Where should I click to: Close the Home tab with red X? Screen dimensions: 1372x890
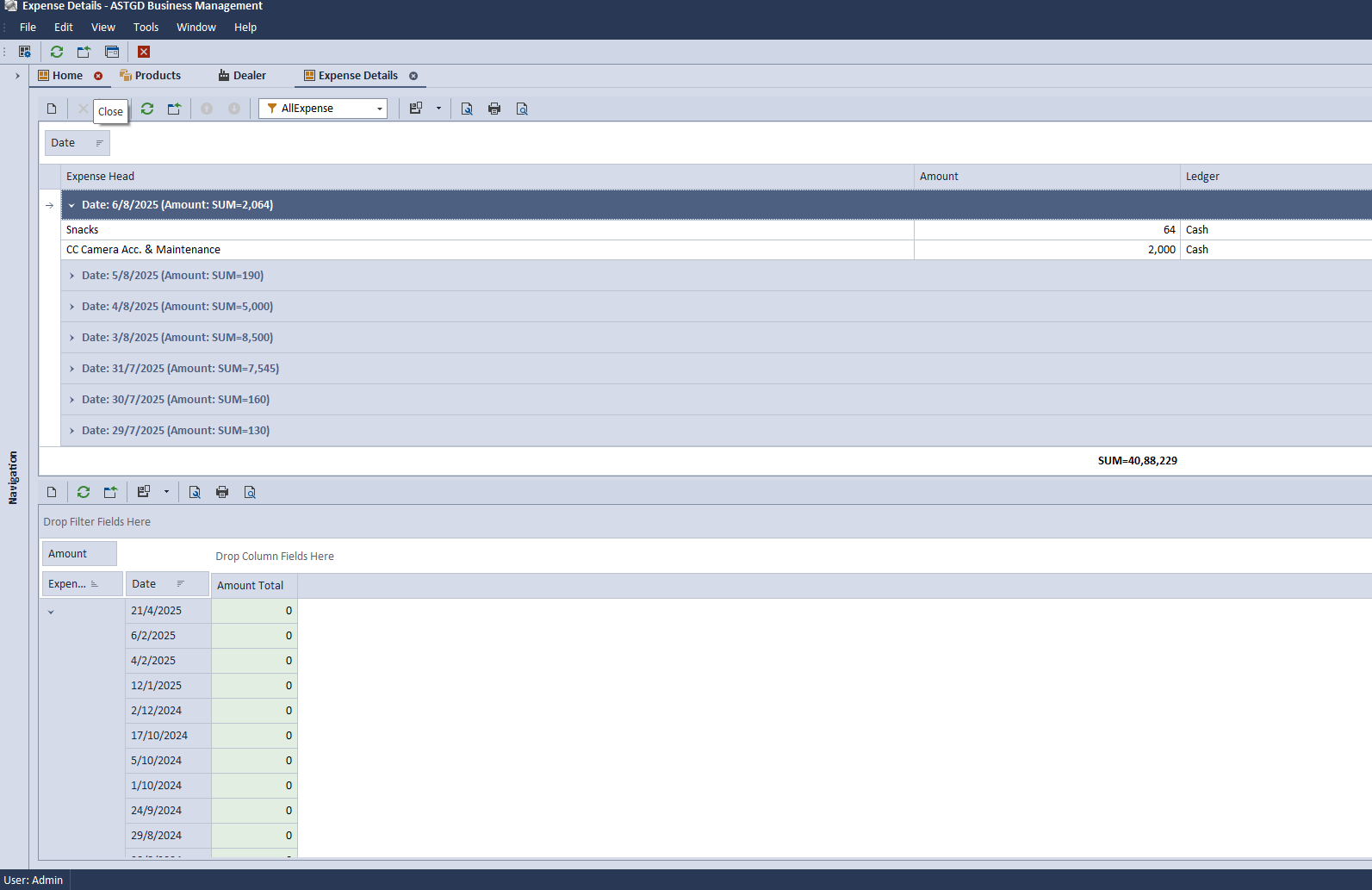[98, 76]
